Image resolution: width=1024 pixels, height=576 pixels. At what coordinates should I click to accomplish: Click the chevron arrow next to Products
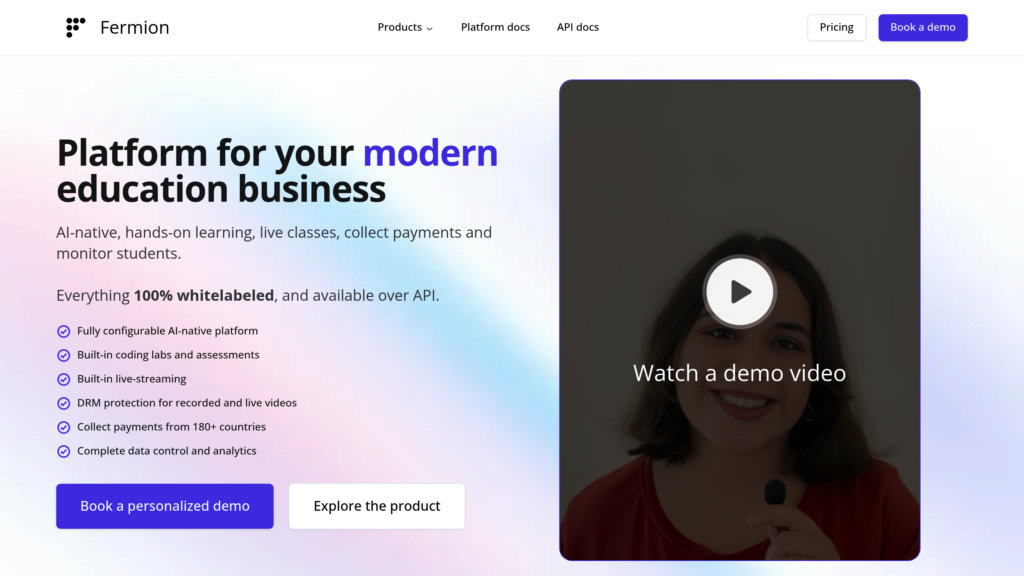[429, 29]
